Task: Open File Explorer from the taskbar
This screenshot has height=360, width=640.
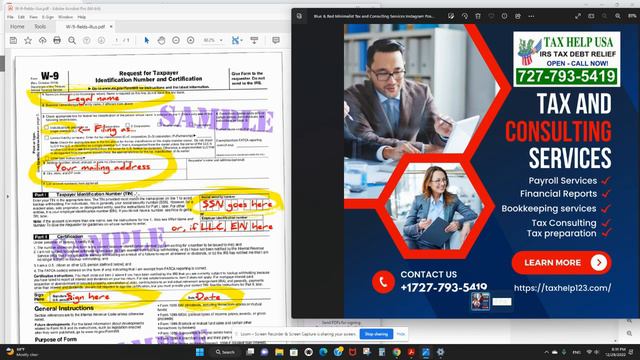Action: click(x=279, y=352)
